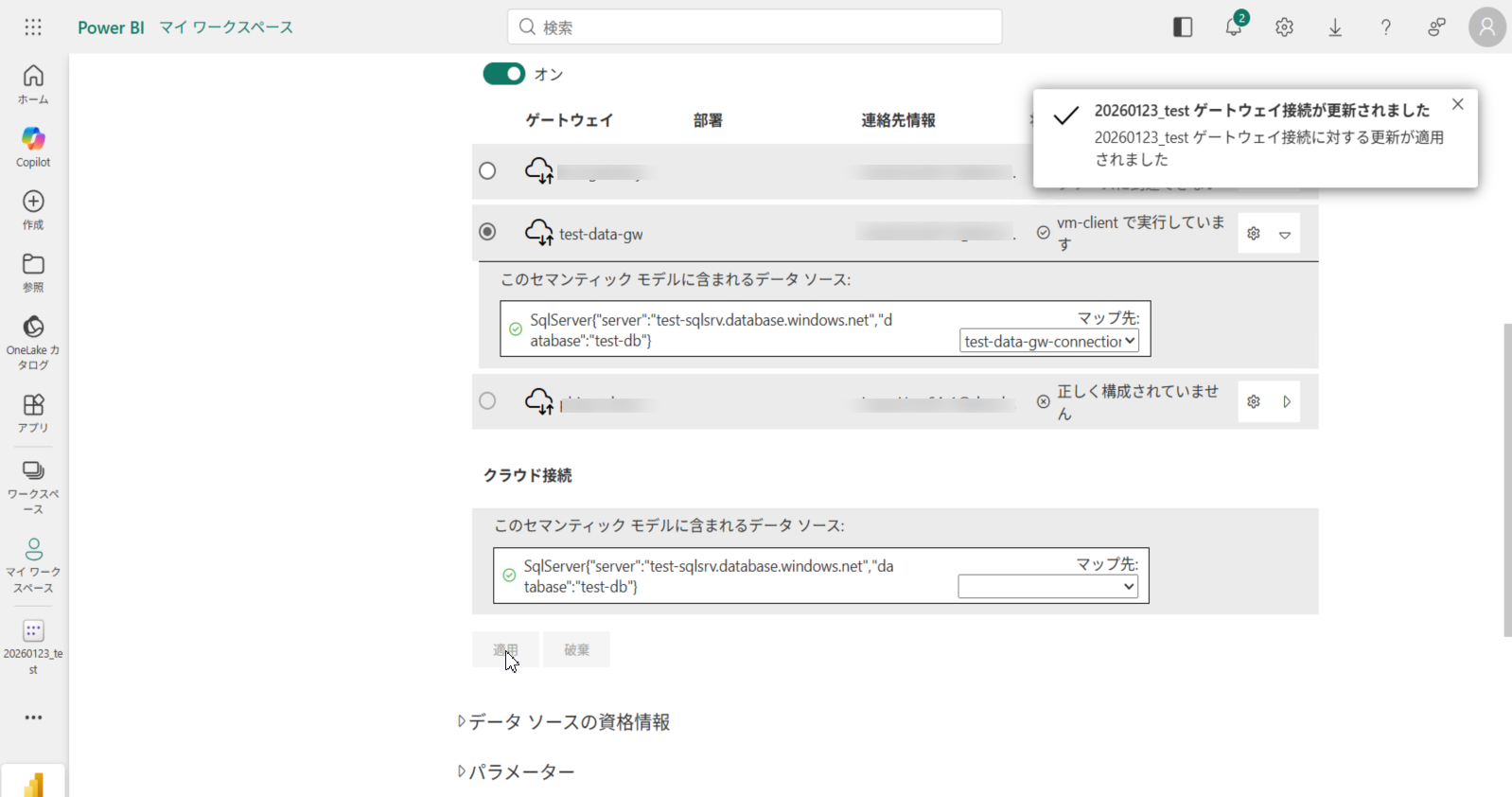Screen dimensions: 1512x797
Task: Click the test-data-gw gateway settings gear
Action: [x=1254, y=234]
